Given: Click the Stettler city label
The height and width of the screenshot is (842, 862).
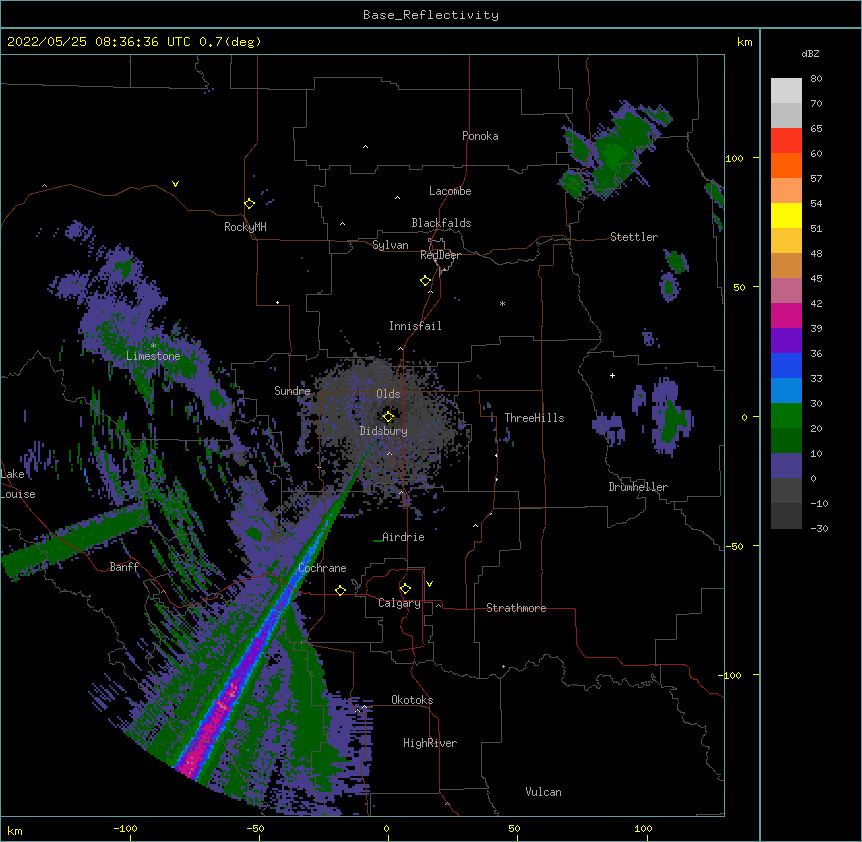Looking at the screenshot, I should click(634, 237).
